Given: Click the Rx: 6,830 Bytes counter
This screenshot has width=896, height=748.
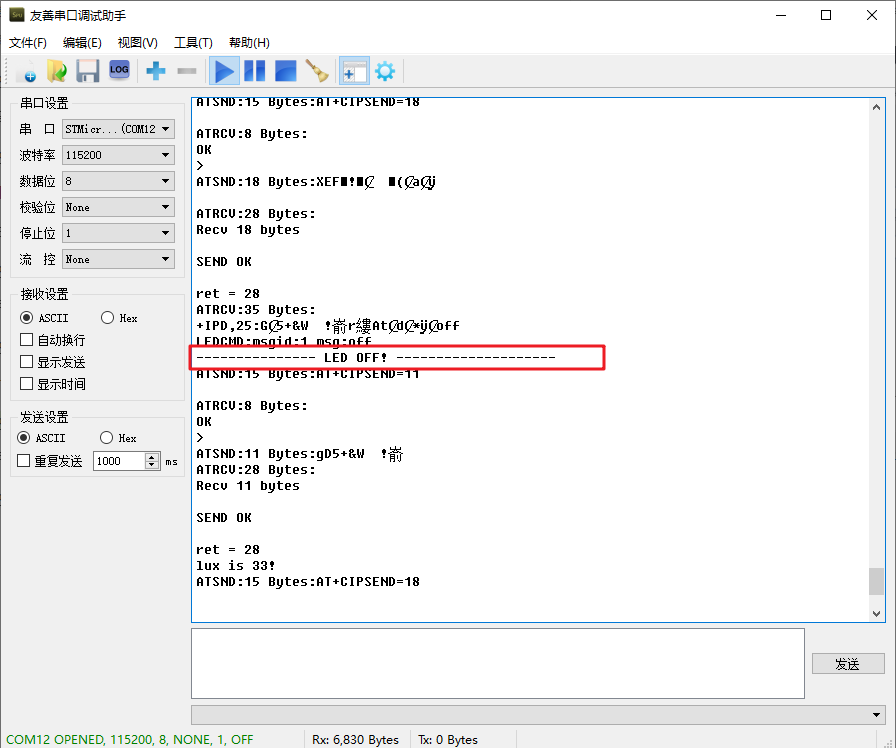Looking at the screenshot, I should [x=355, y=739].
